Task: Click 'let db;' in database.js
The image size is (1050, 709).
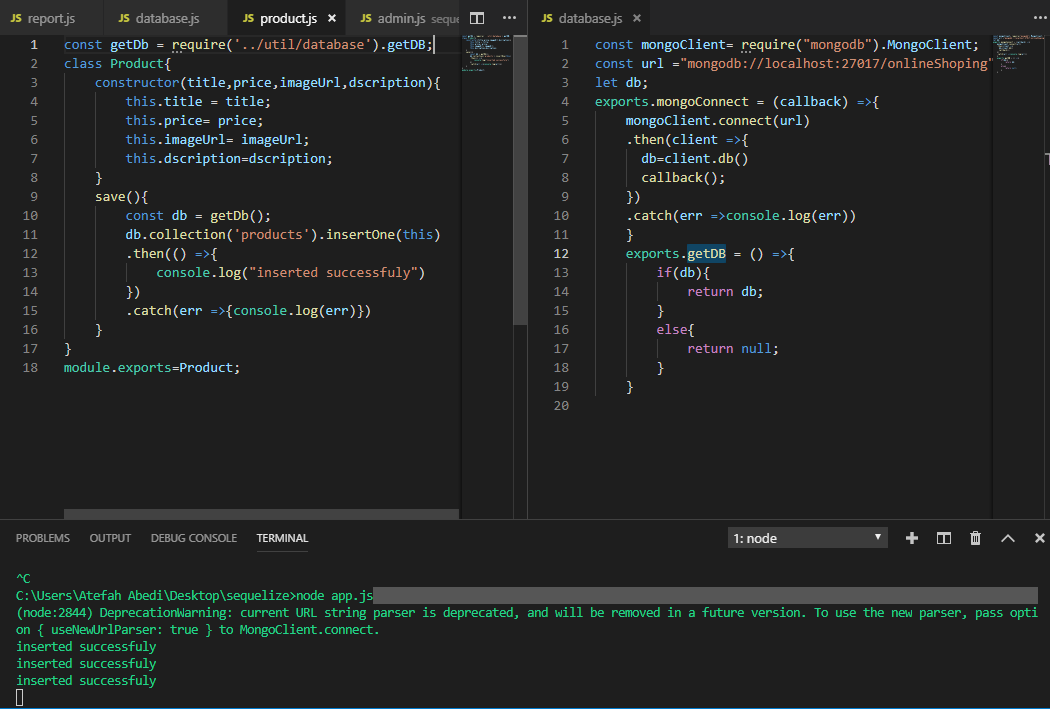Action: click(621, 82)
